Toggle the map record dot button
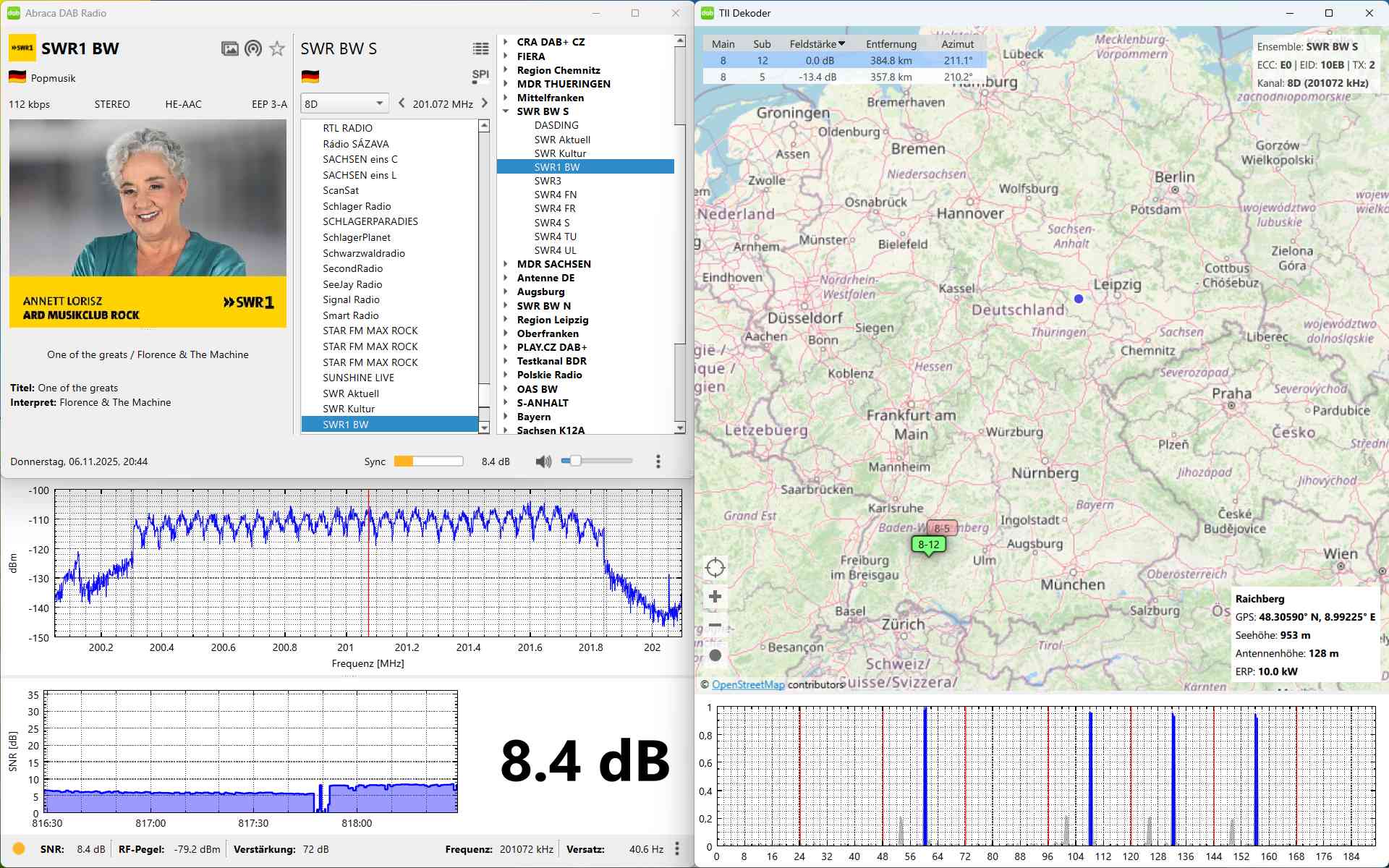The height and width of the screenshot is (868, 1389). 715,655
